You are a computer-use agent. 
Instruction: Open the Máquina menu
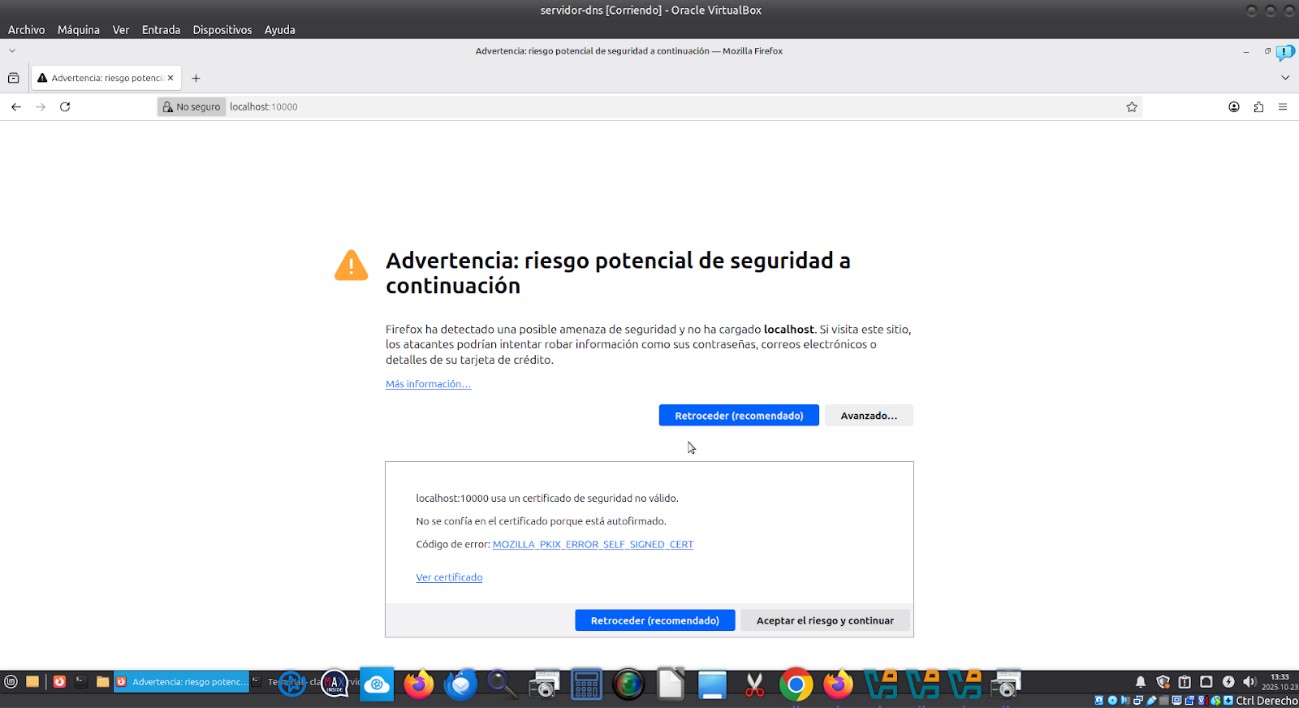tap(78, 30)
